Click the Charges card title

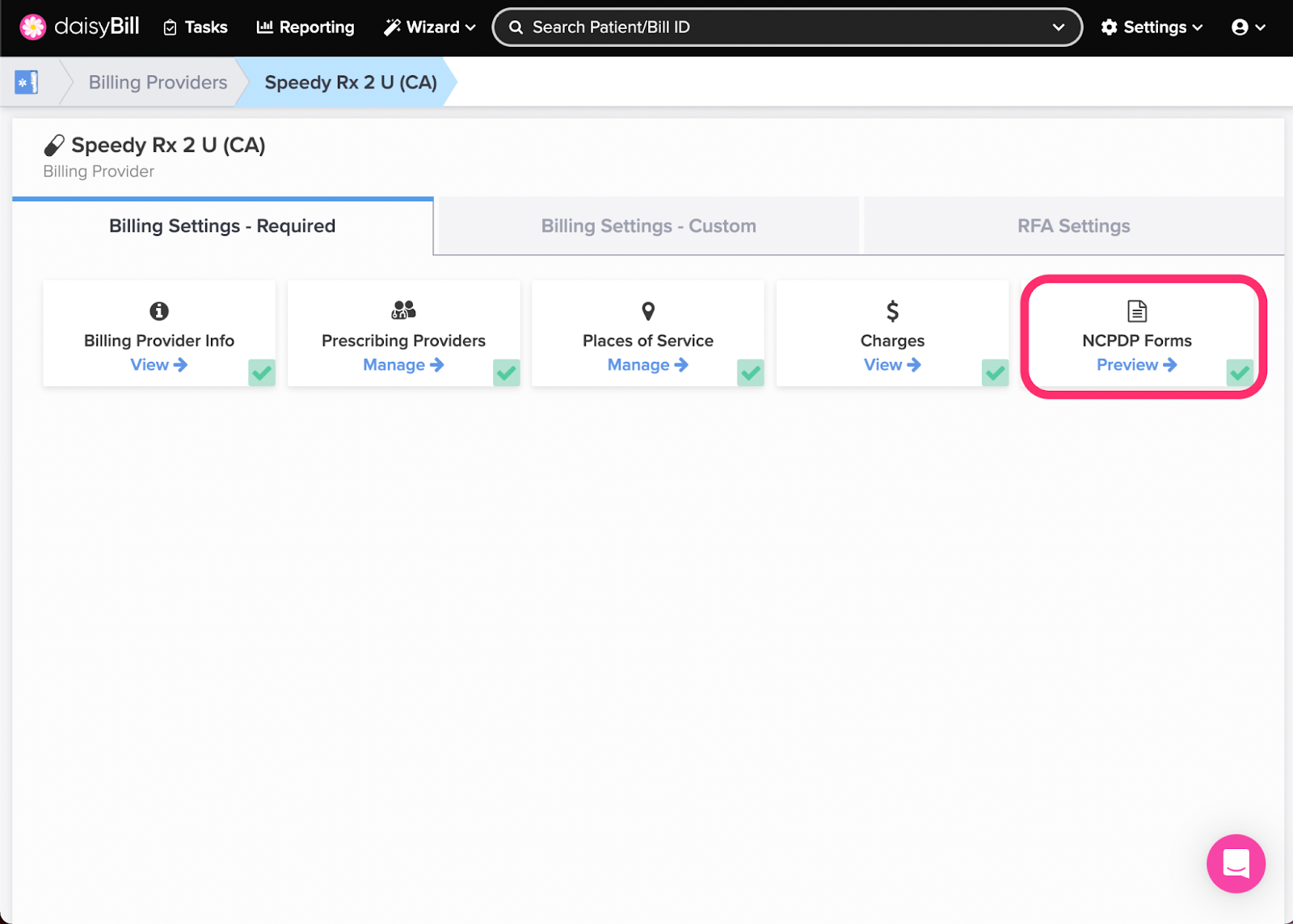pyautogui.click(x=892, y=341)
